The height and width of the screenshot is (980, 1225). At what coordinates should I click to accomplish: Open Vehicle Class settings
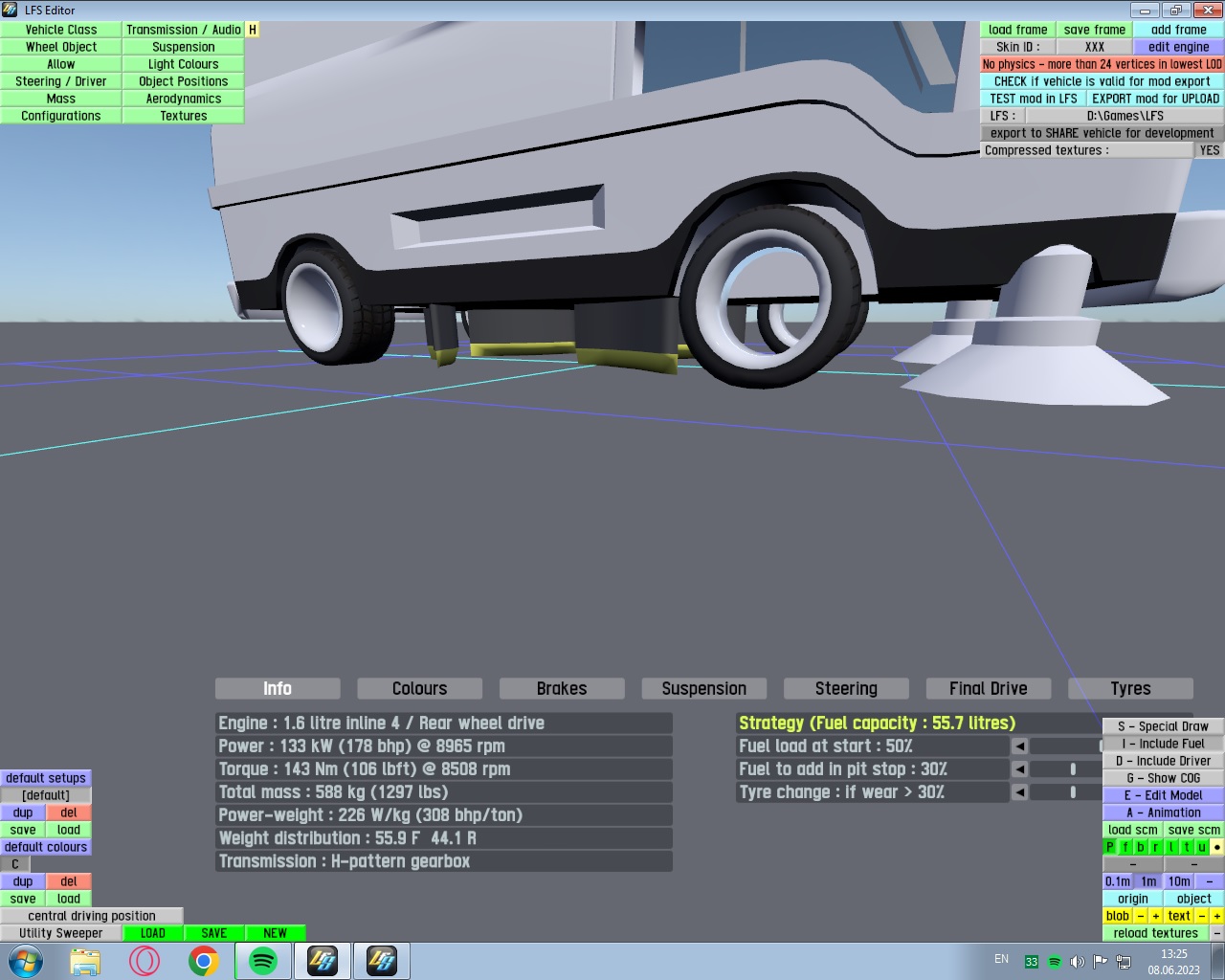tap(61, 30)
